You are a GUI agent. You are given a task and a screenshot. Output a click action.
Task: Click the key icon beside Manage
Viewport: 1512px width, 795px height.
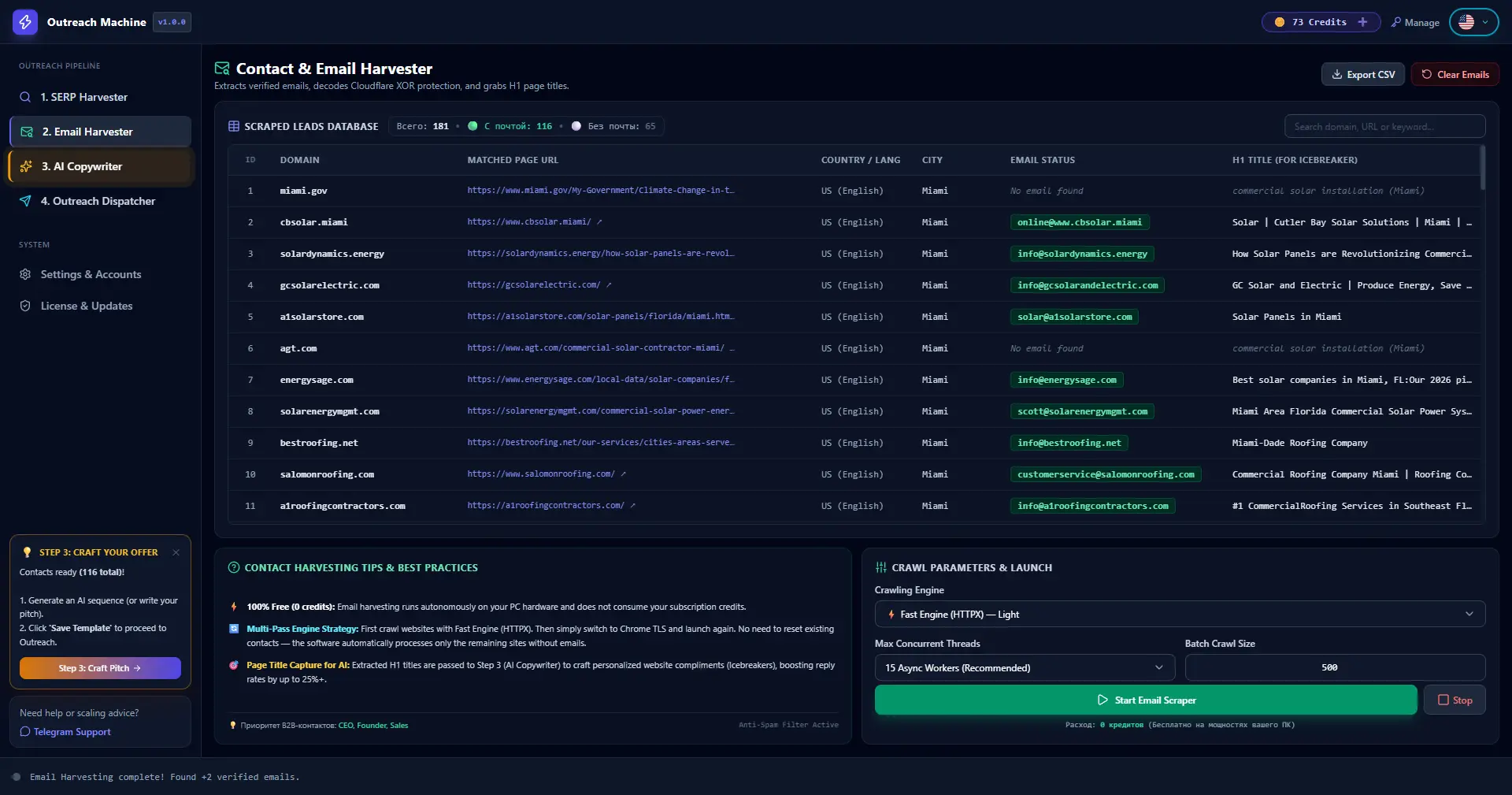[1396, 22]
